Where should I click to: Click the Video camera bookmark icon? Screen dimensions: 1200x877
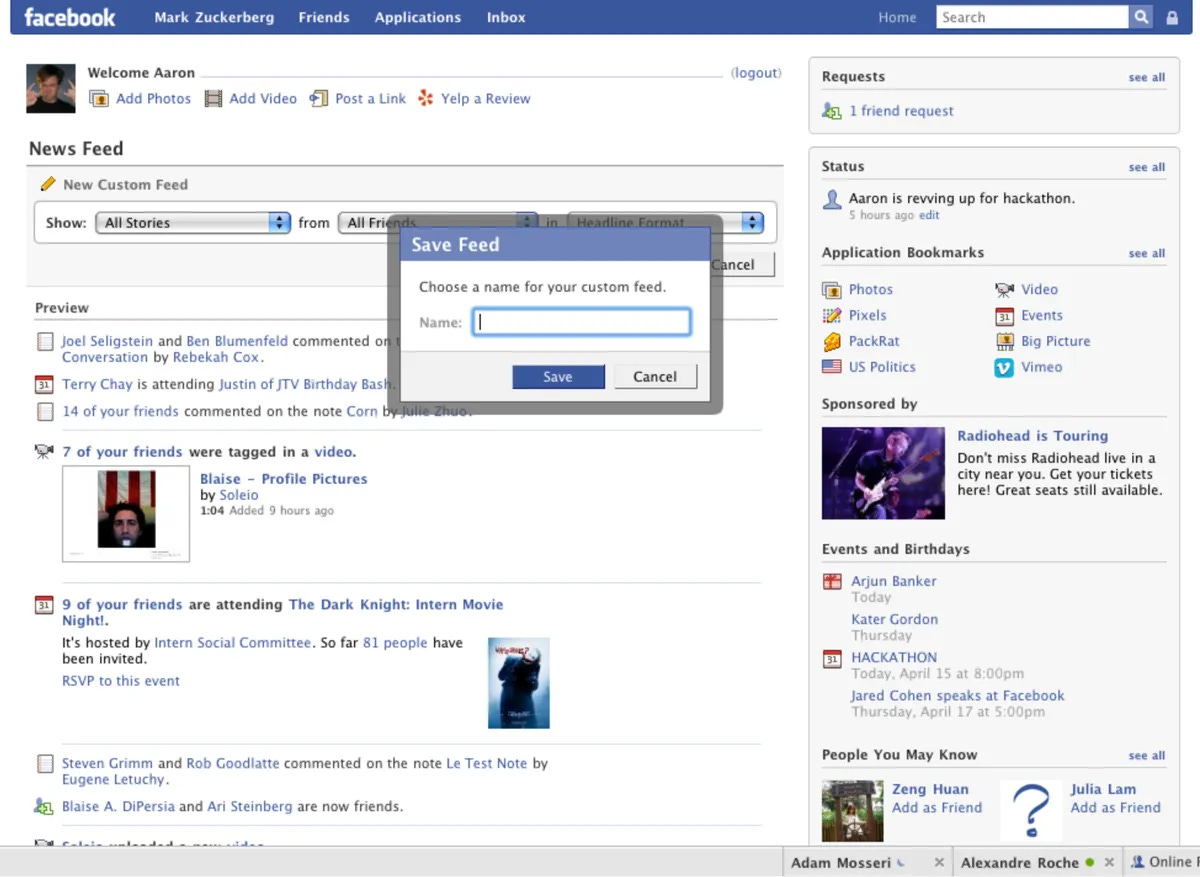1004,290
